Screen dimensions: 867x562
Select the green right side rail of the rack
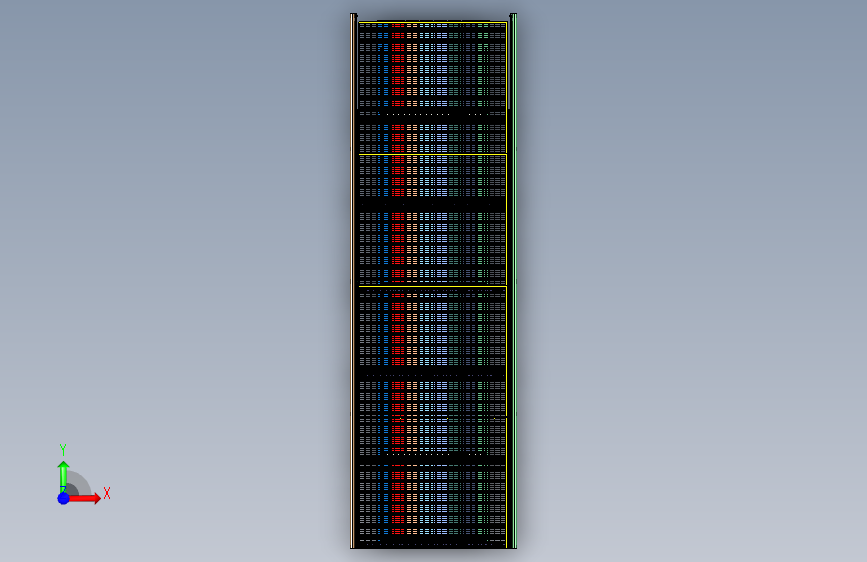(513, 281)
